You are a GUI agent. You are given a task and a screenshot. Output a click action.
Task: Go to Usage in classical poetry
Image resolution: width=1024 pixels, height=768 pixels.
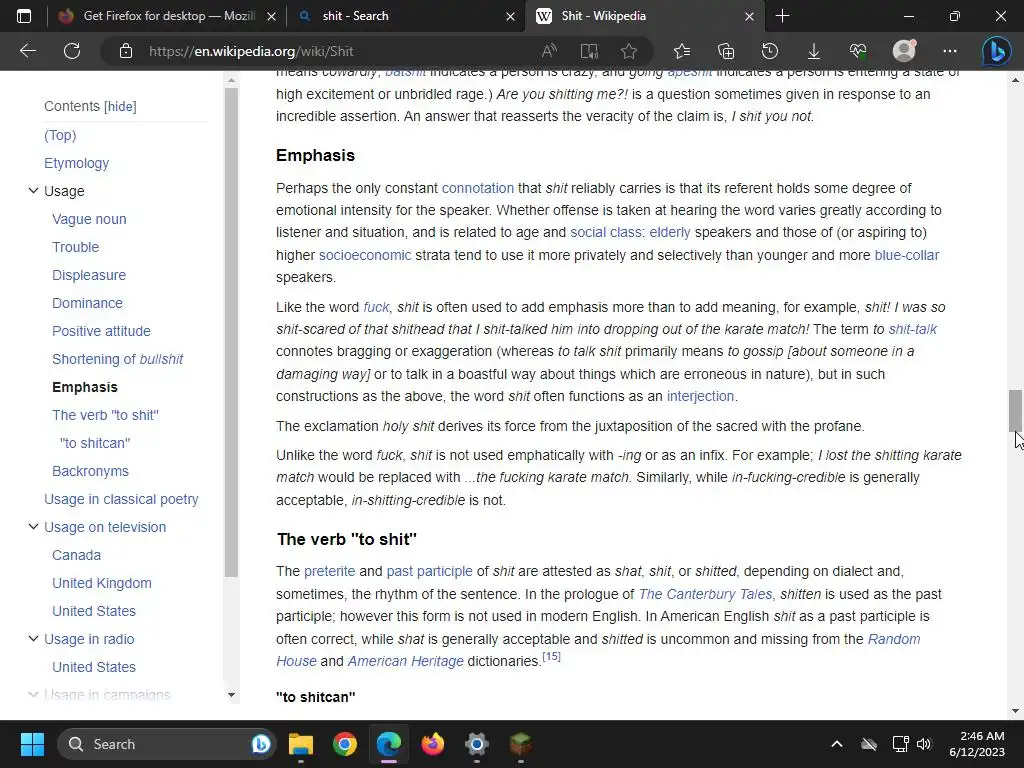[x=121, y=499]
